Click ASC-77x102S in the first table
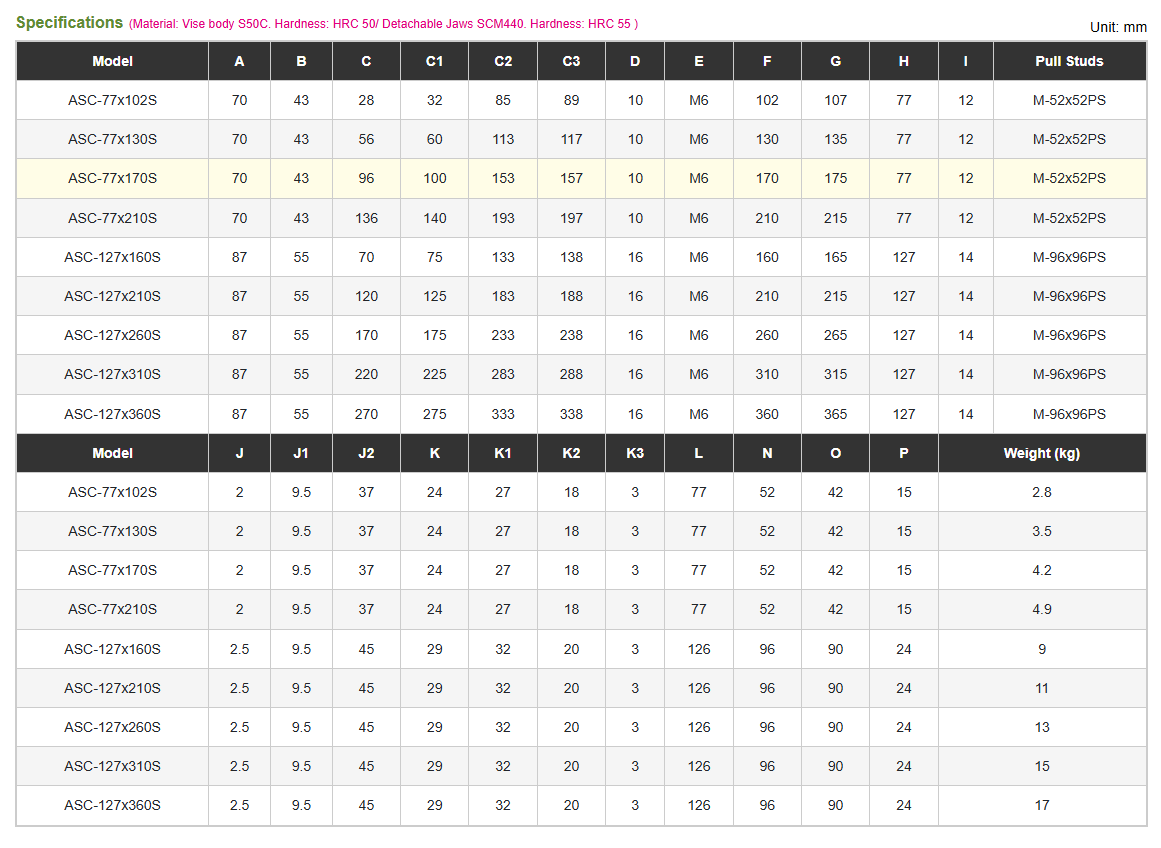The width and height of the screenshot is (1161, 848). click(x=113, y=100)
